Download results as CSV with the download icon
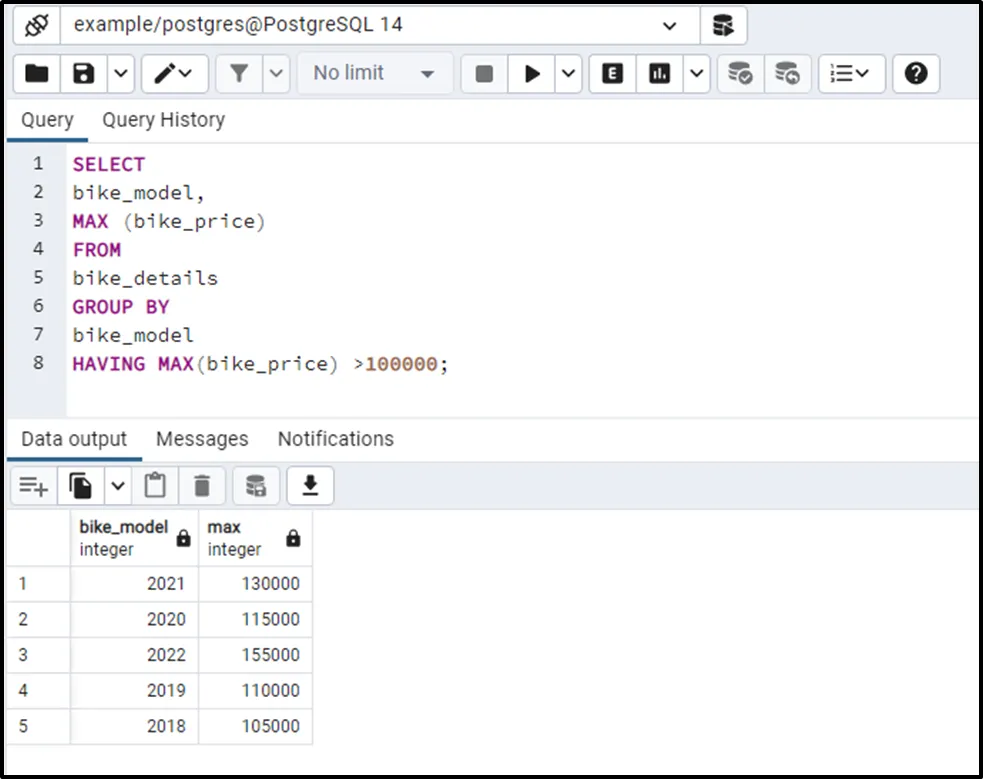Screen dimensions: 983x779 310,486
